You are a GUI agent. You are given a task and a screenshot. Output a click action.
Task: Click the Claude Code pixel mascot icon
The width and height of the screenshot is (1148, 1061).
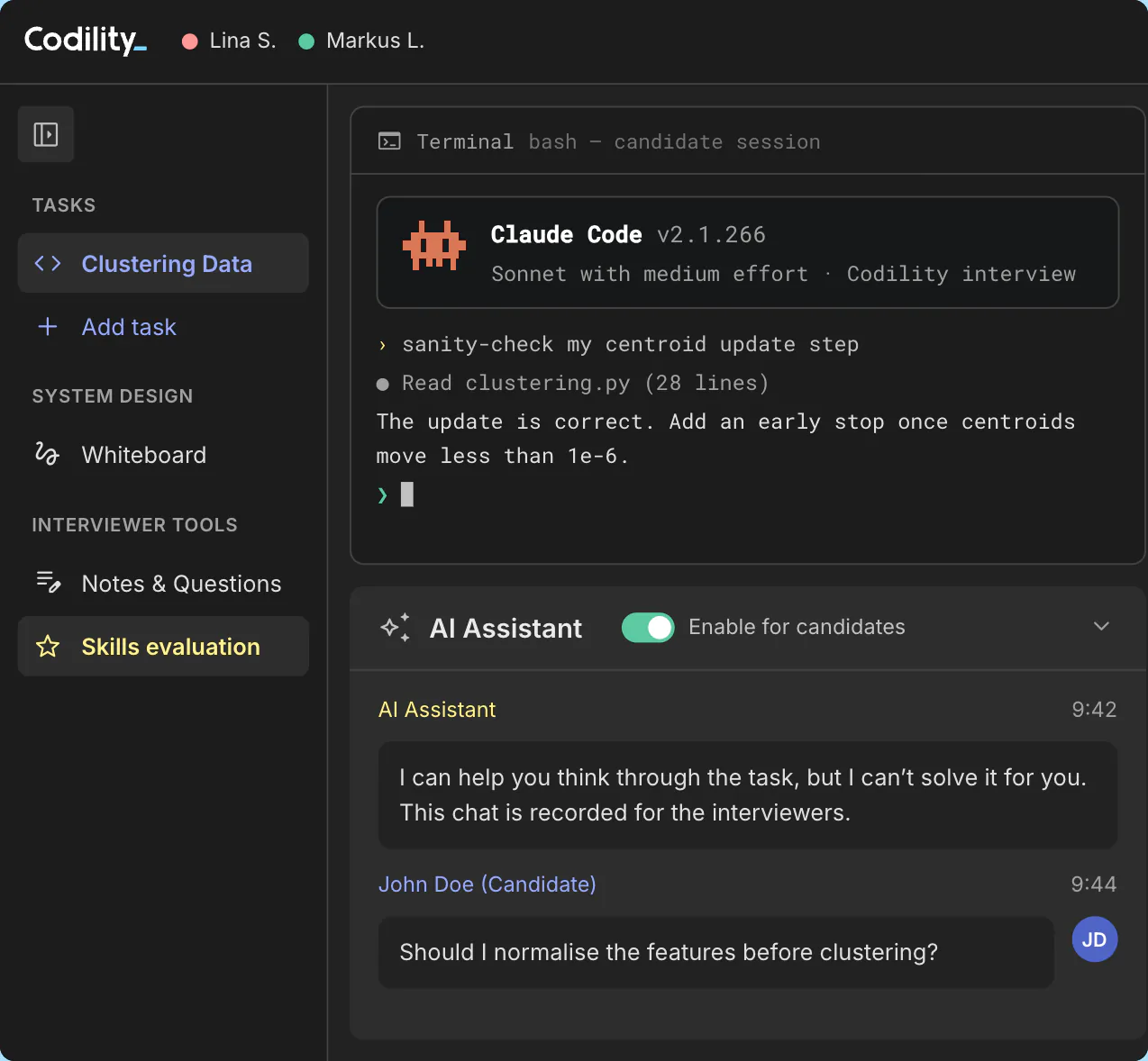coord(434,245)
